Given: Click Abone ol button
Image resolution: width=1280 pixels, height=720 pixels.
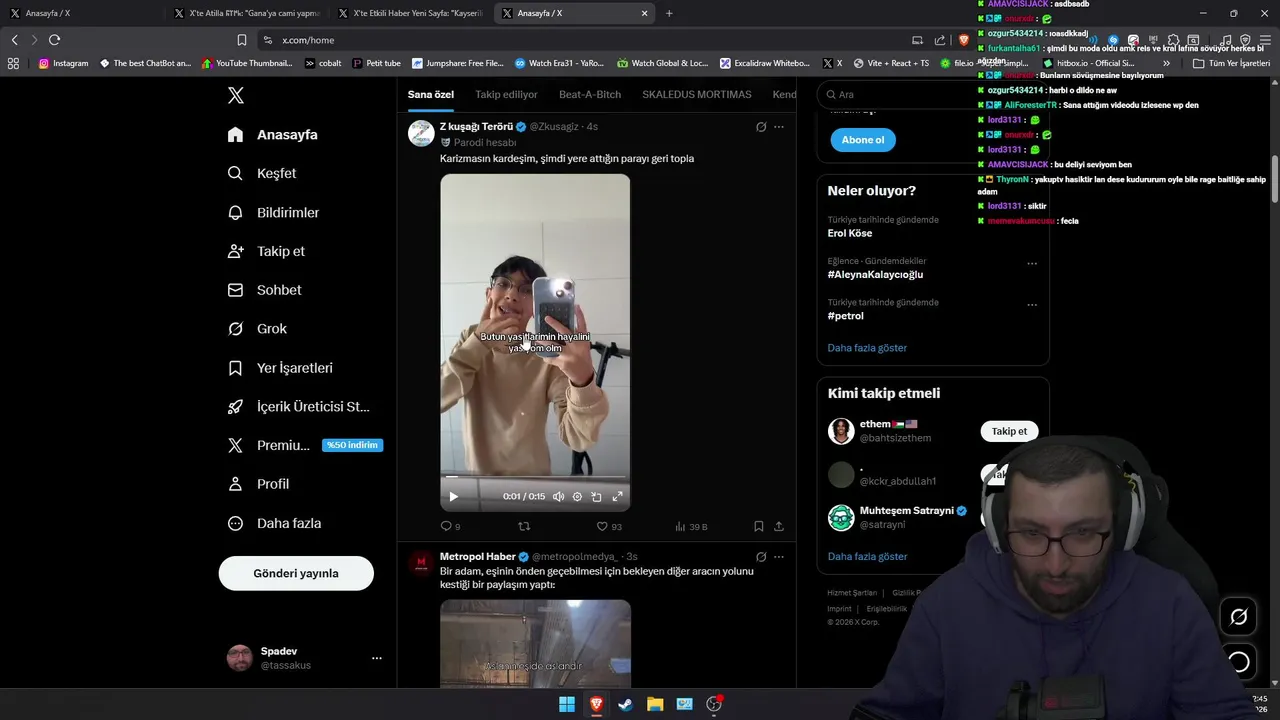Looking at the screenshot, I should coord(863,140).
